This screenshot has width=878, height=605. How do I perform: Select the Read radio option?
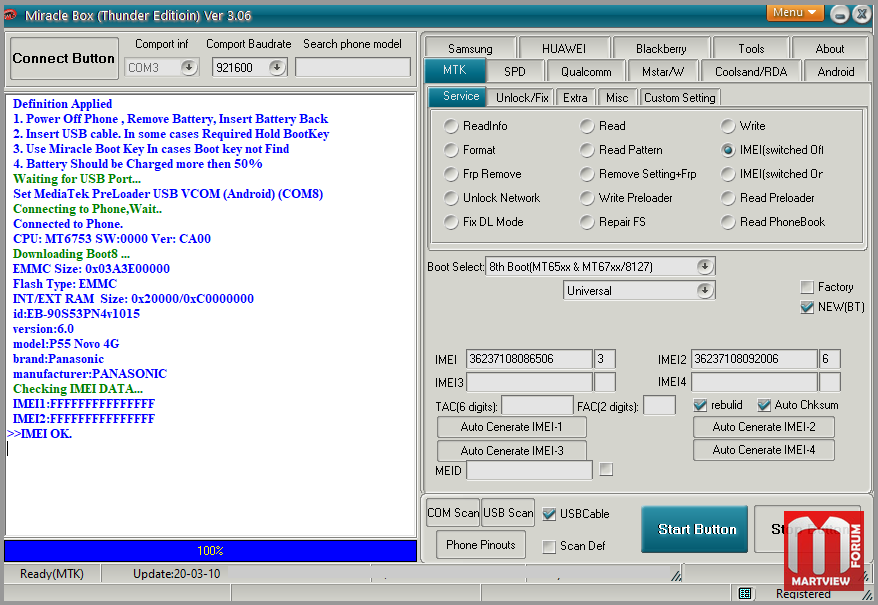coord(587,126)
